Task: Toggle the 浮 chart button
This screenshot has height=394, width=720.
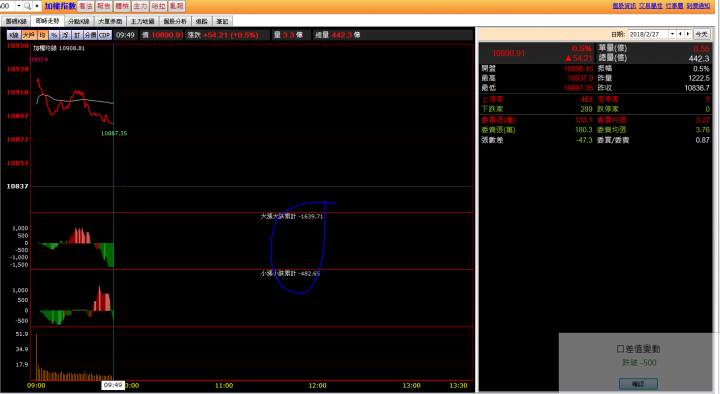Action: [65, 35]
